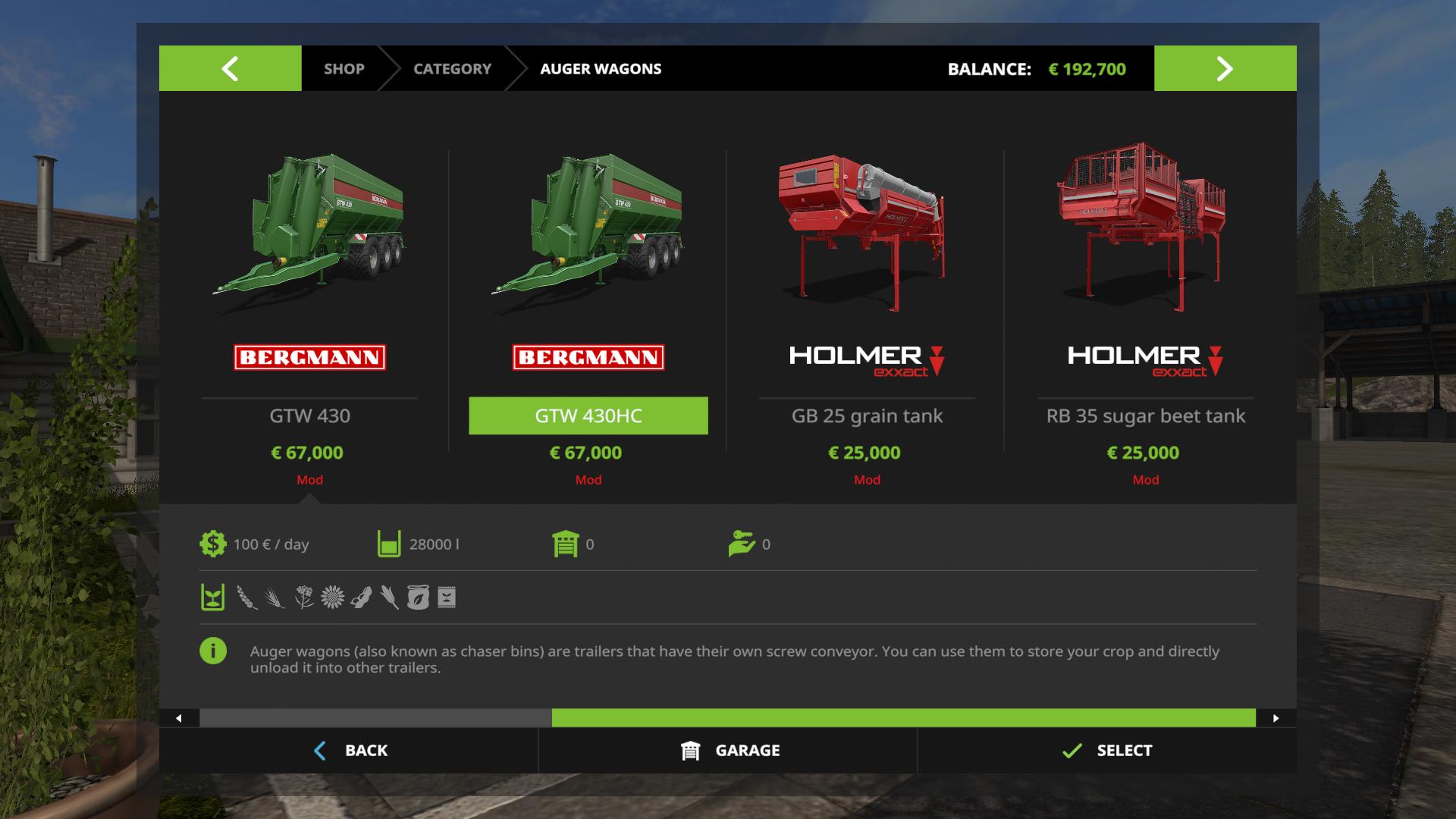Confirm with the SELECT button
Image resolution: width=1456 pixels, height=819 pixels.
(1107, 751)
